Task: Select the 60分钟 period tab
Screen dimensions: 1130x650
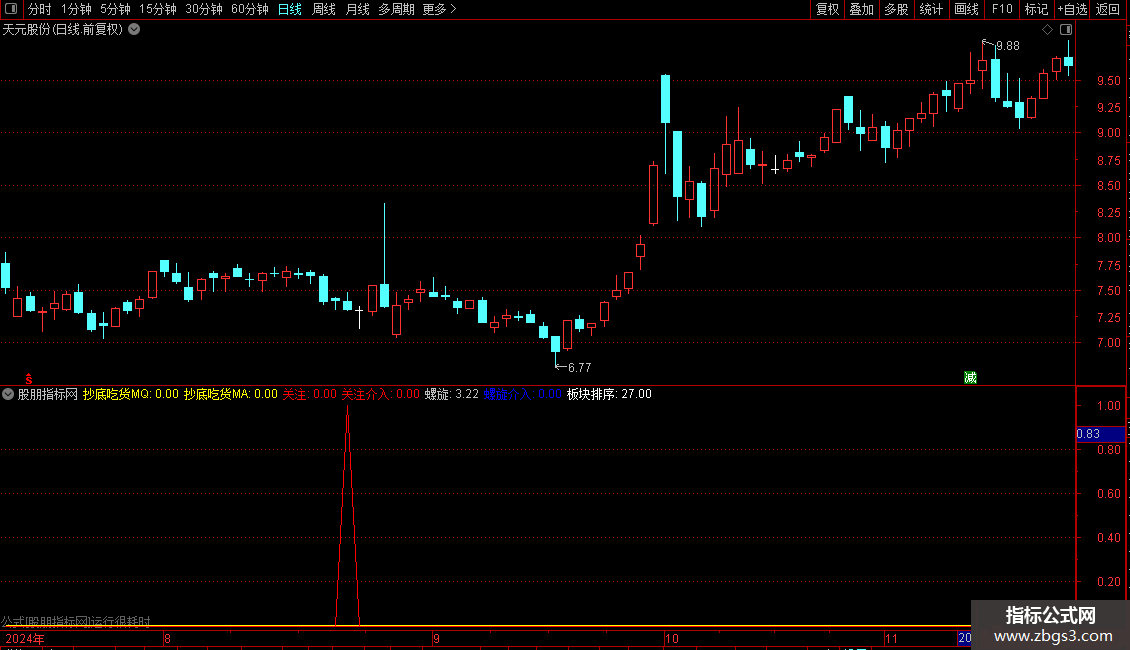Action: (250, 9)
